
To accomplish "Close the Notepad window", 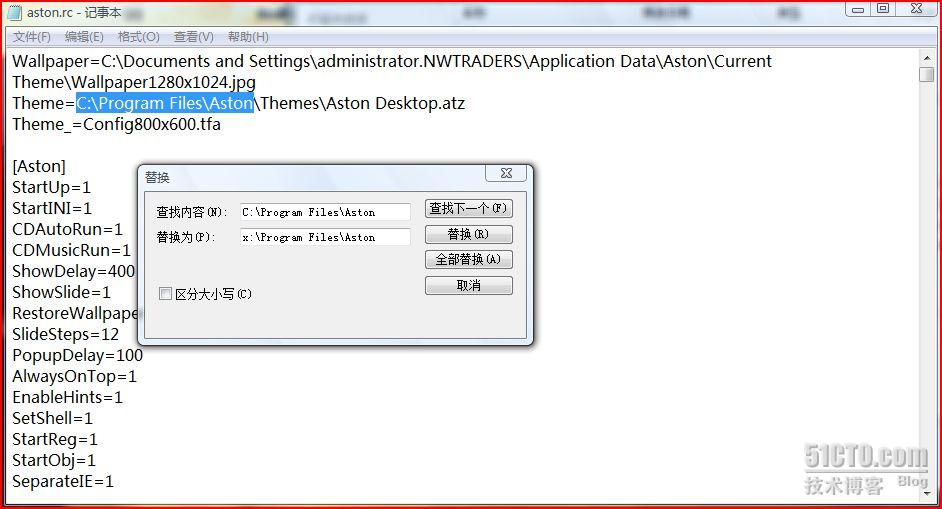I will 917,9.
